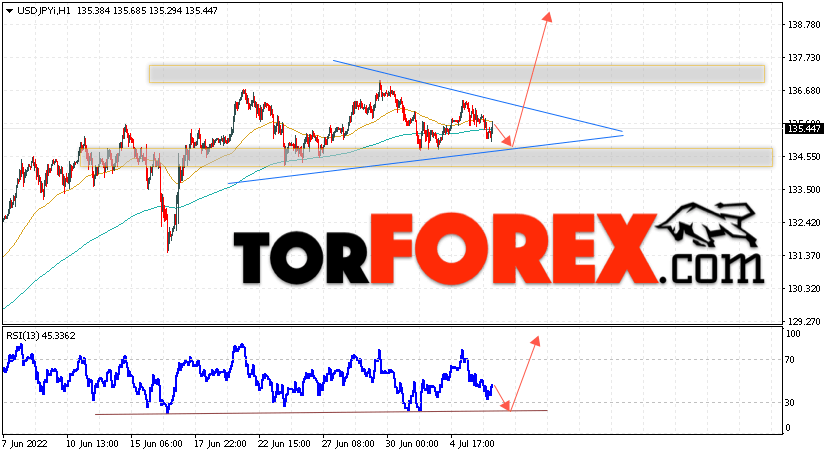Open the chart menu triangle beside USDJPYi,H1

tap(10, 11)
